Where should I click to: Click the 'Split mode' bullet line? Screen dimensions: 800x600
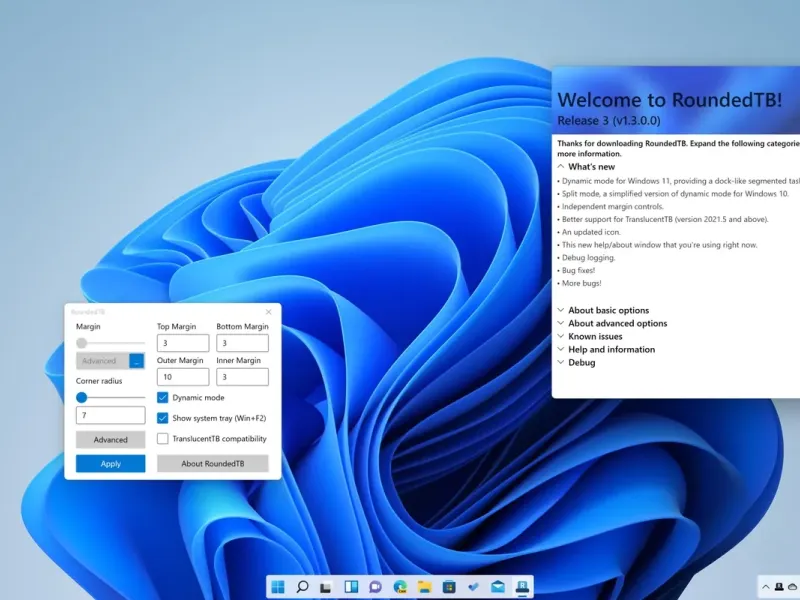tap(675, 194)
